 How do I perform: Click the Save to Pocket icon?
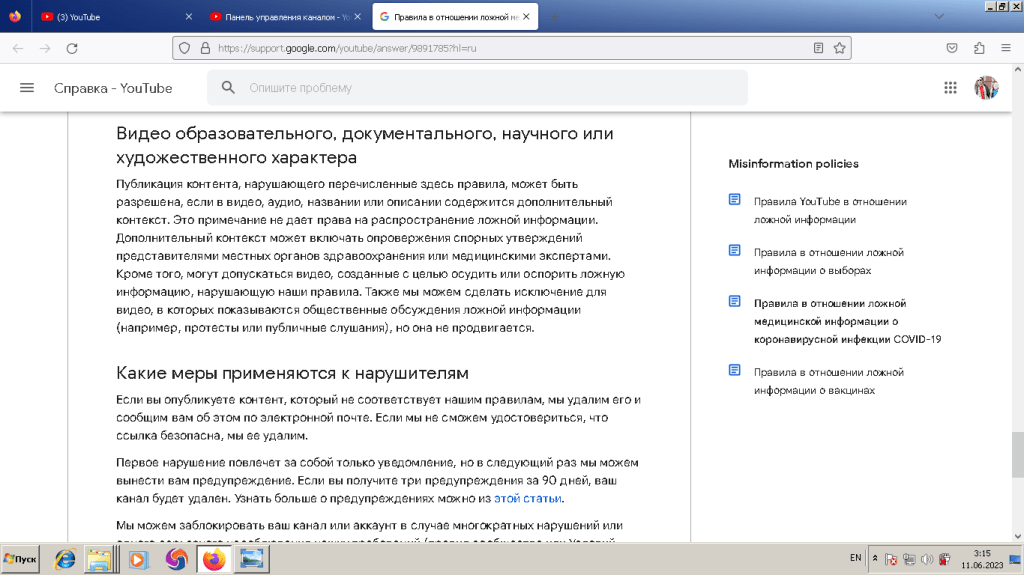[x=952, y=48]
